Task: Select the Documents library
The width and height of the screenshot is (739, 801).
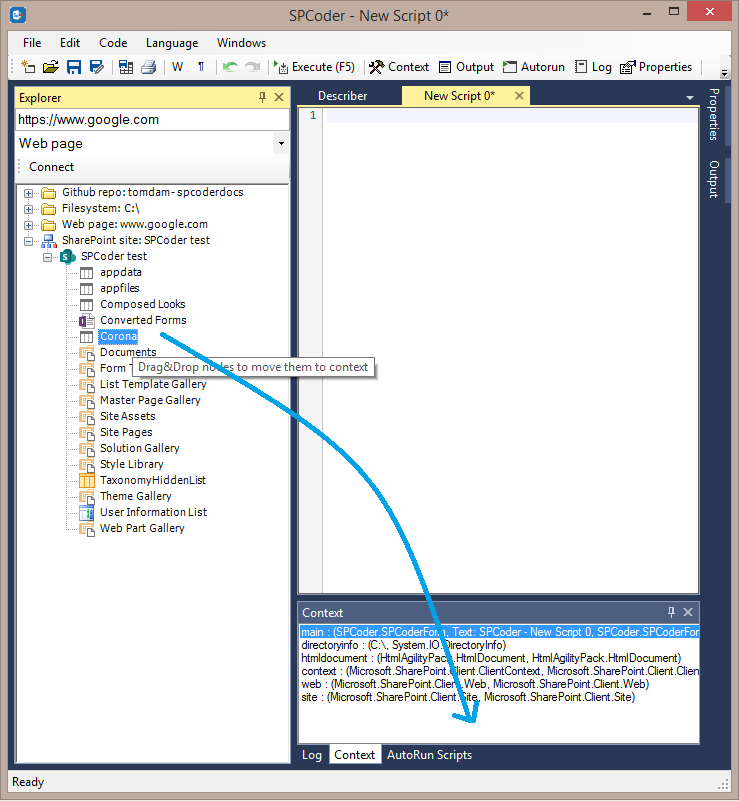Action: [128, 352]
